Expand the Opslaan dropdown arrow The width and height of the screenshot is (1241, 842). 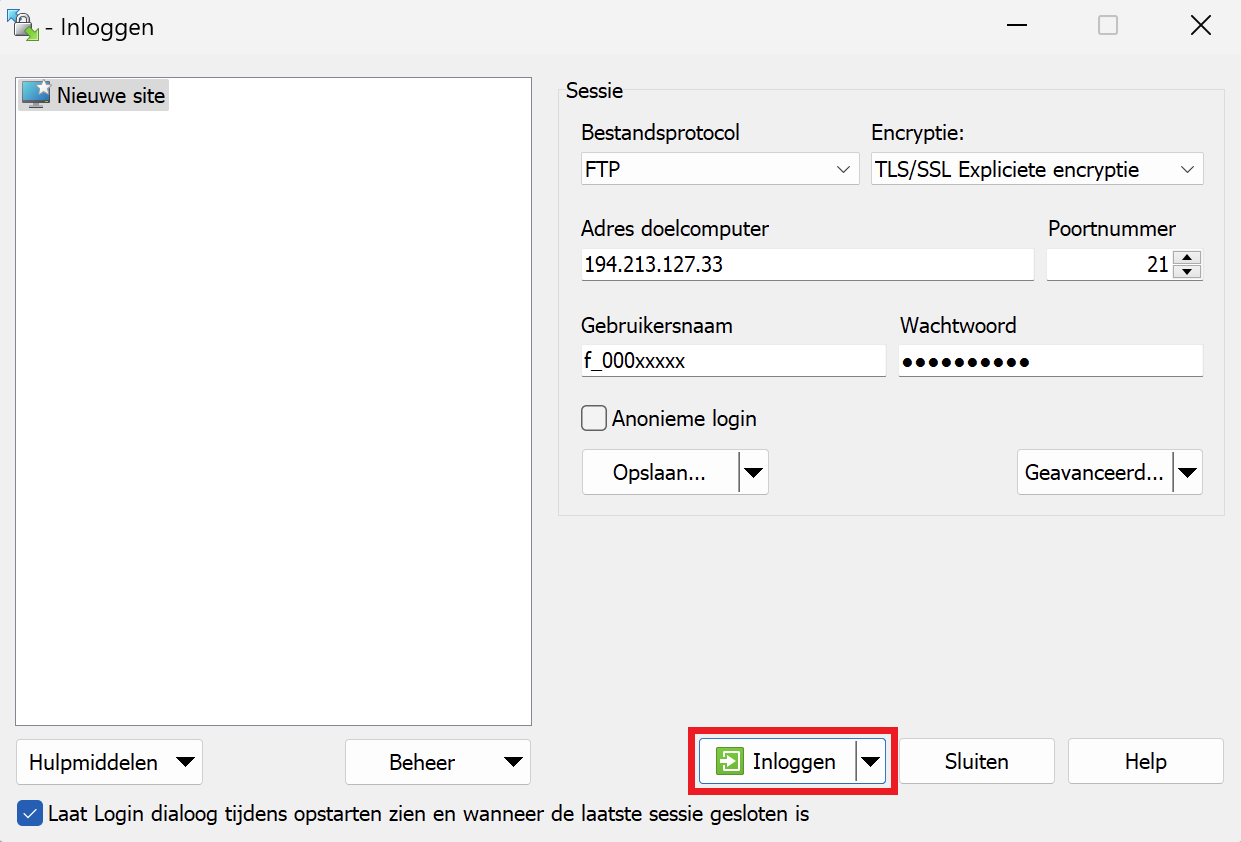pyautogui.click(x=754, y=473)
